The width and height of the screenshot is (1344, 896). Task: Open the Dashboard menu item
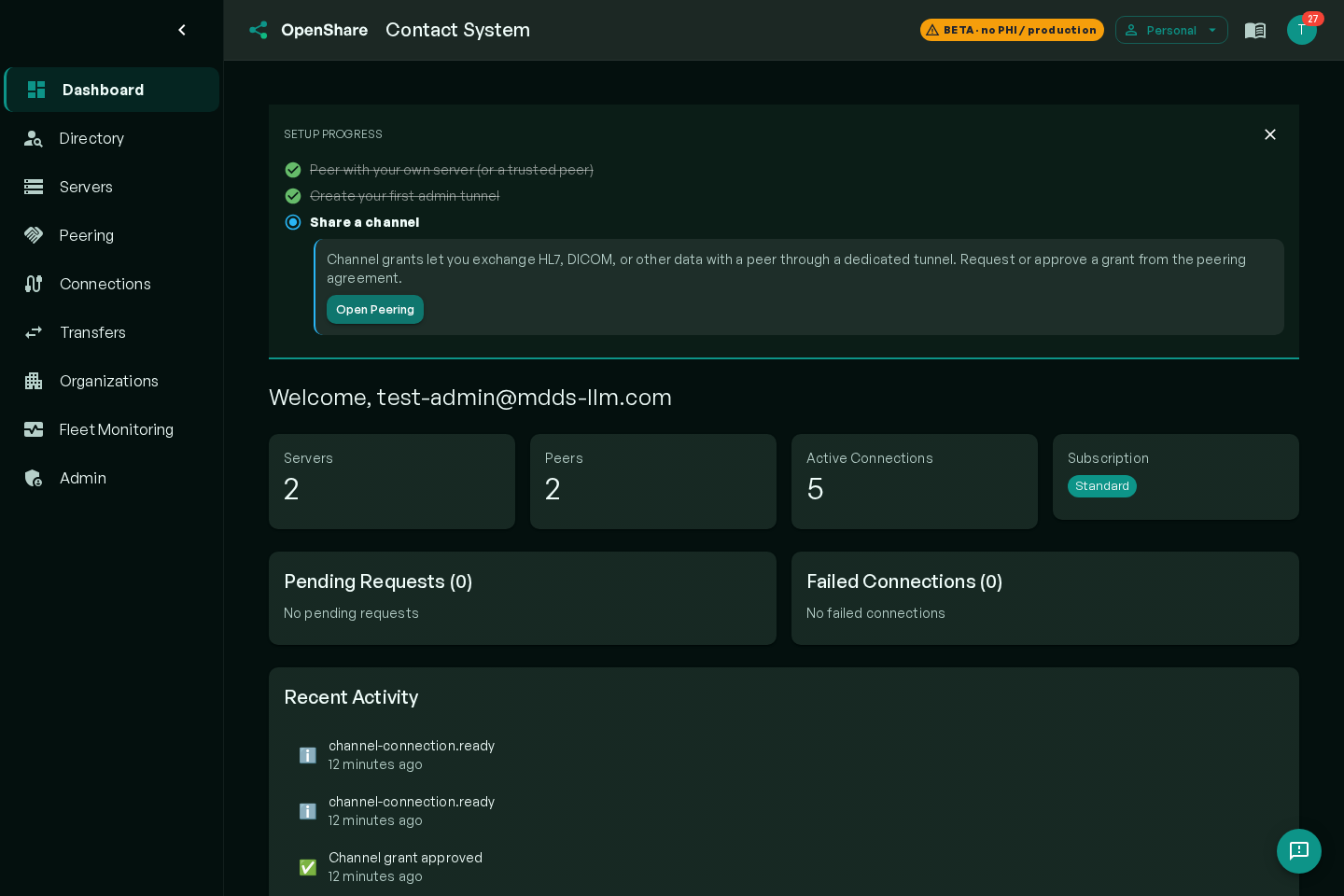coord(112,90)
